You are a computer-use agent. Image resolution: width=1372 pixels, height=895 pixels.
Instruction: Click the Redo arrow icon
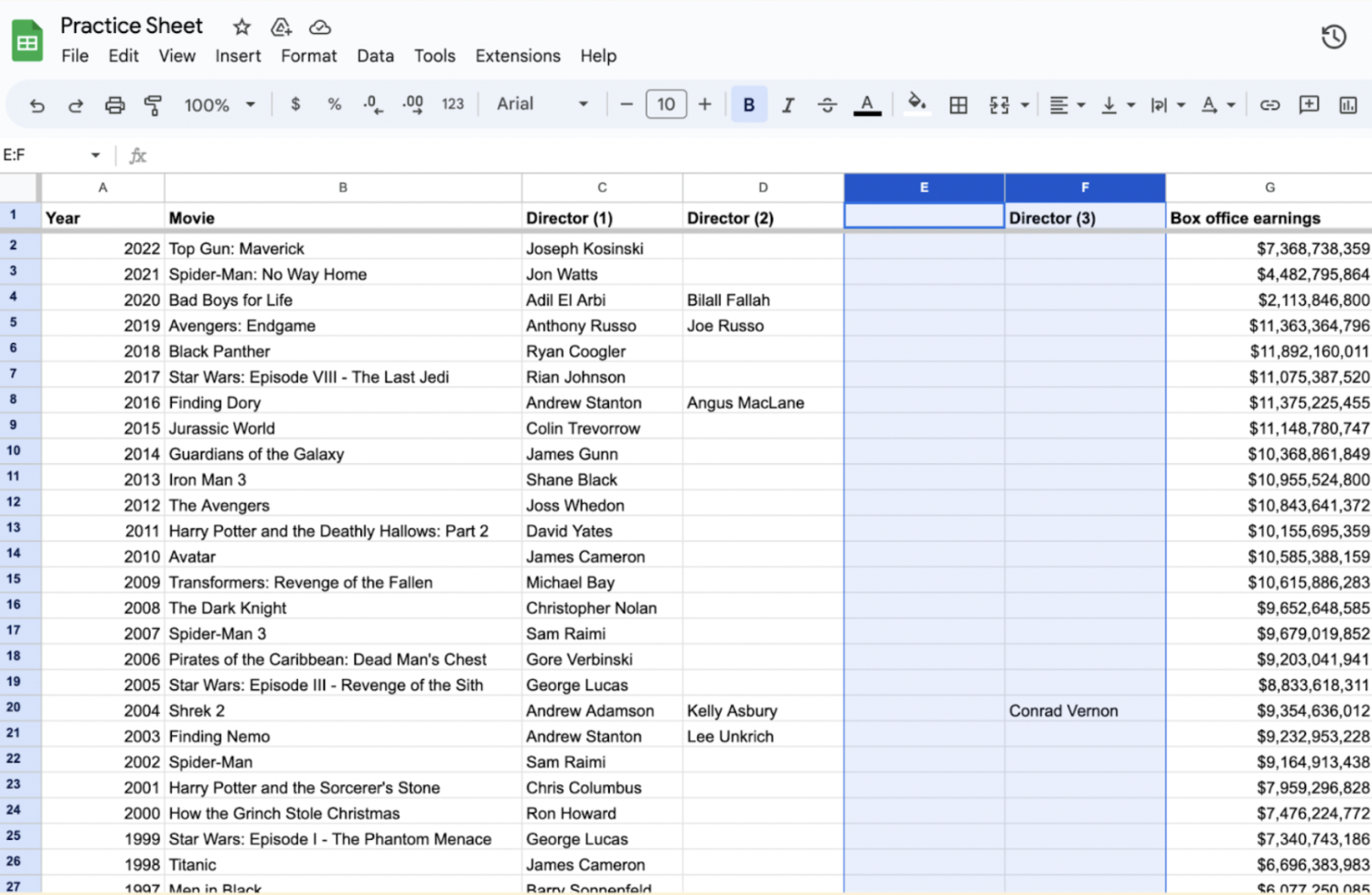[x=76, y=105]
